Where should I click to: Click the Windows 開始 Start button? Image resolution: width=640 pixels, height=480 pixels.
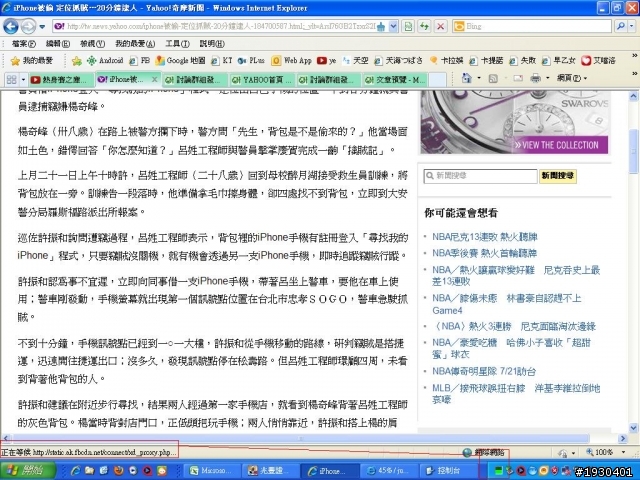pyautogui.click(x=27, y=471)
